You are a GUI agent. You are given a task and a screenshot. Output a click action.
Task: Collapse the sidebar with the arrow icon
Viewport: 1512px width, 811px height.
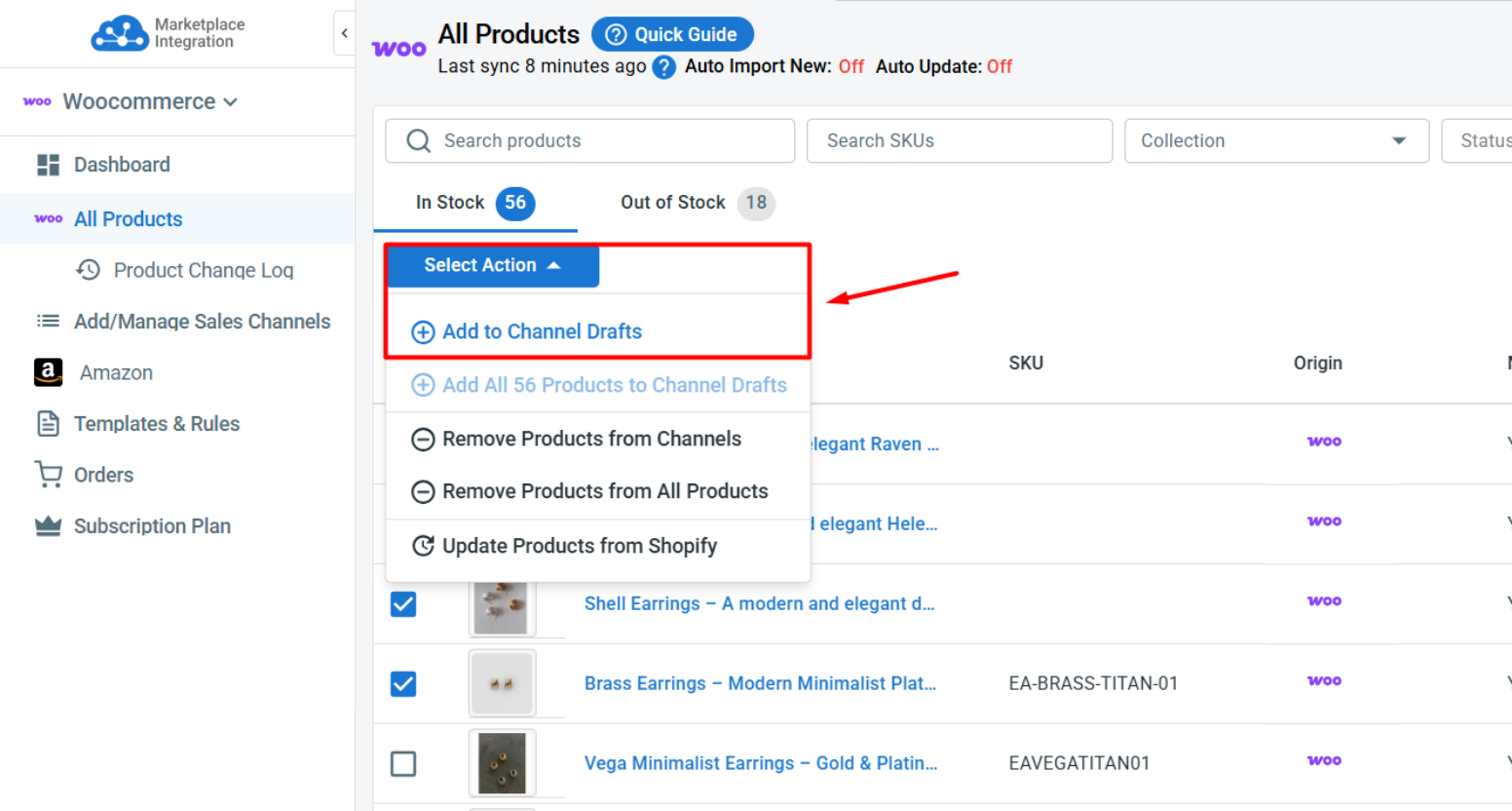tap(344, 33)
